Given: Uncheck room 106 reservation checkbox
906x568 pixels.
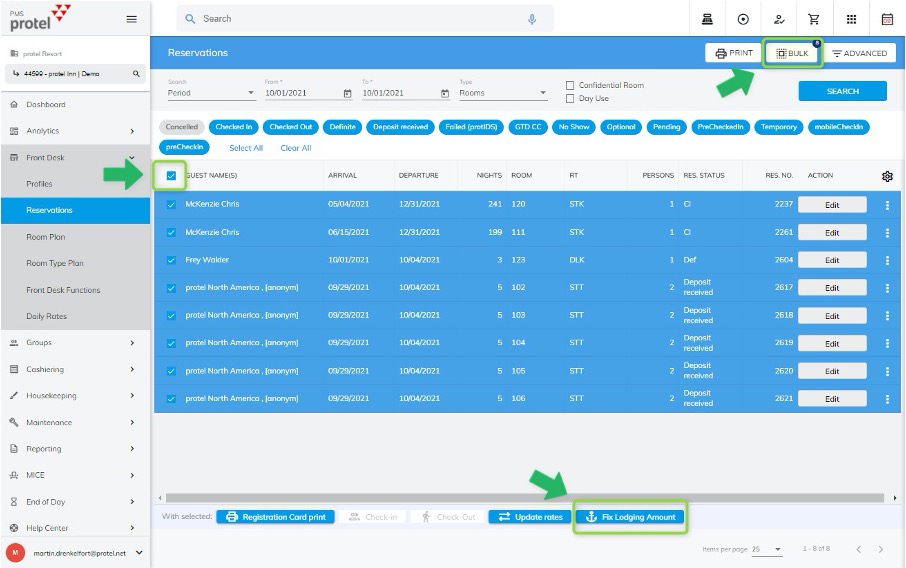Looking at the screenshot, I should (171, 399).
